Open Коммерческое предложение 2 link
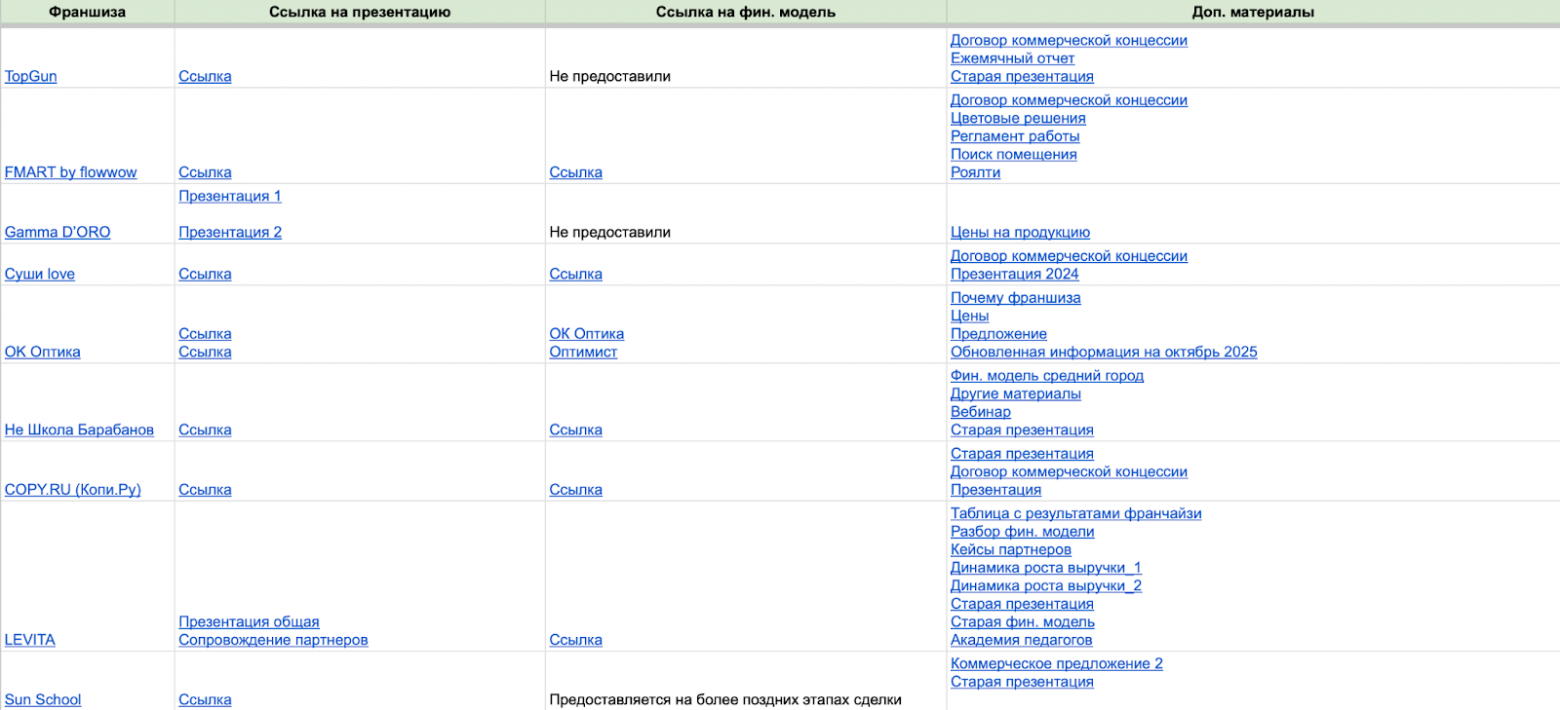The height and width of the screenshot is (710, 1560). (1056, 665)
